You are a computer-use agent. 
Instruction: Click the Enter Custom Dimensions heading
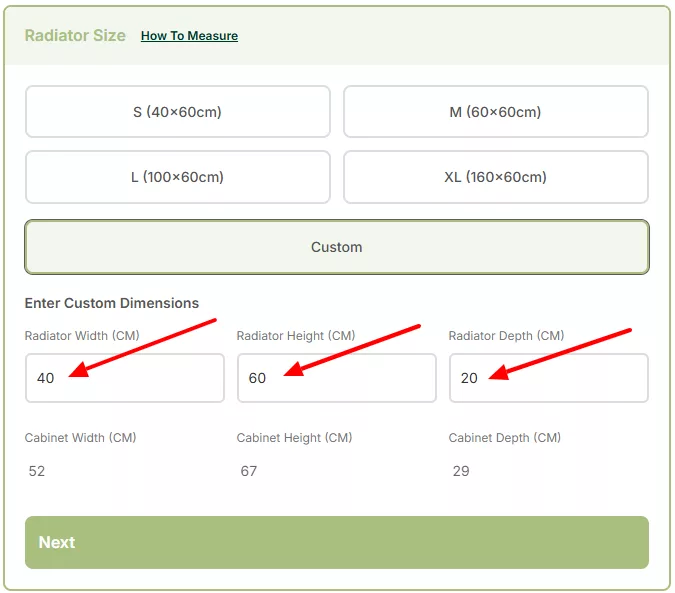point(111,303)
